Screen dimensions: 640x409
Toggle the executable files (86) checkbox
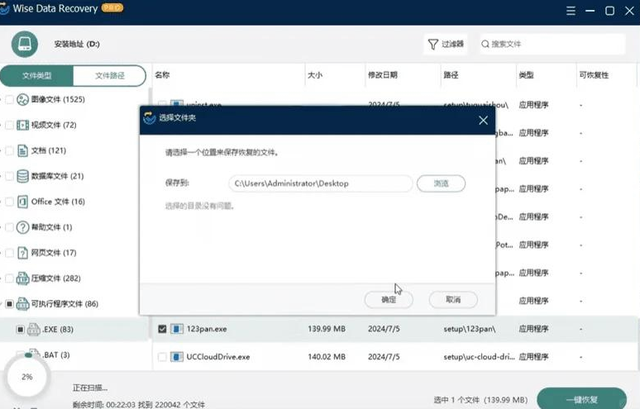point(9,304)
